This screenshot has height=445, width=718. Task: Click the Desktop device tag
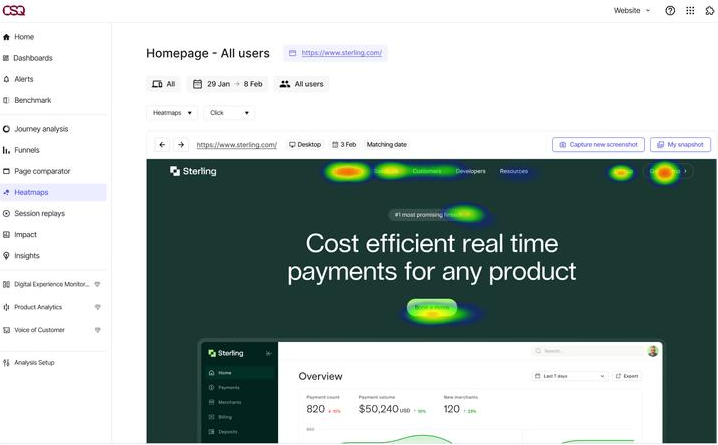(x=305, y=145)
